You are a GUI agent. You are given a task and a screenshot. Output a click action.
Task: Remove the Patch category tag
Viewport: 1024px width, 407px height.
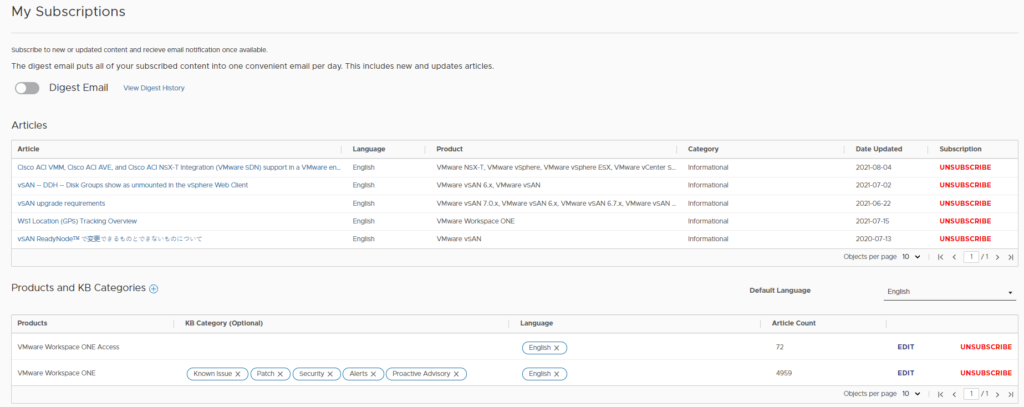coord(280,374)
